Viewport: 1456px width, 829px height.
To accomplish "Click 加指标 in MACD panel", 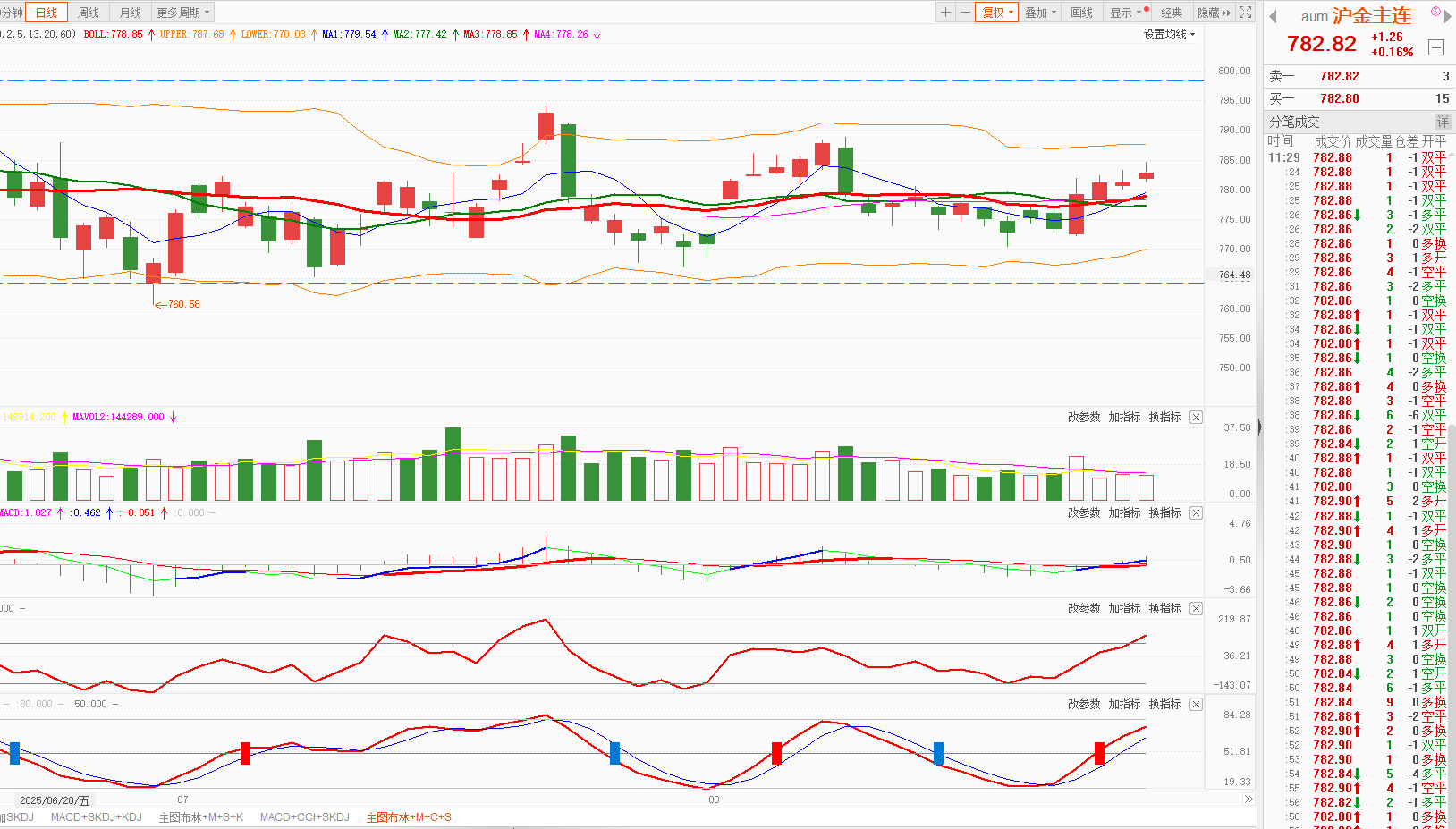I will [1125, 512].
